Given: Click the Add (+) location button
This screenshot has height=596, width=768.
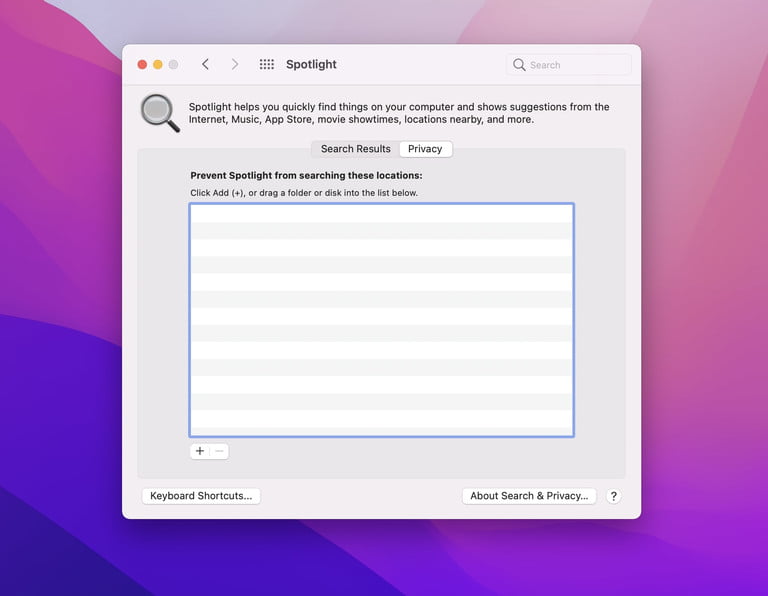Looking at the screenshot, I should [x=200, y=451].
